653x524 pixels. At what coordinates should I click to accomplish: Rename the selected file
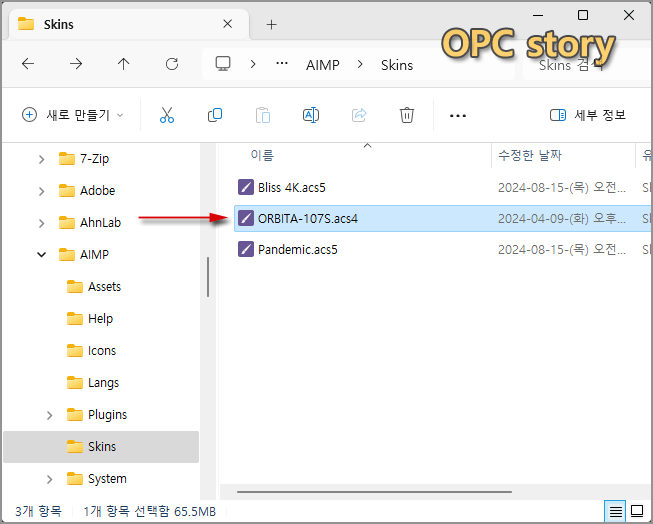(311, 115)
